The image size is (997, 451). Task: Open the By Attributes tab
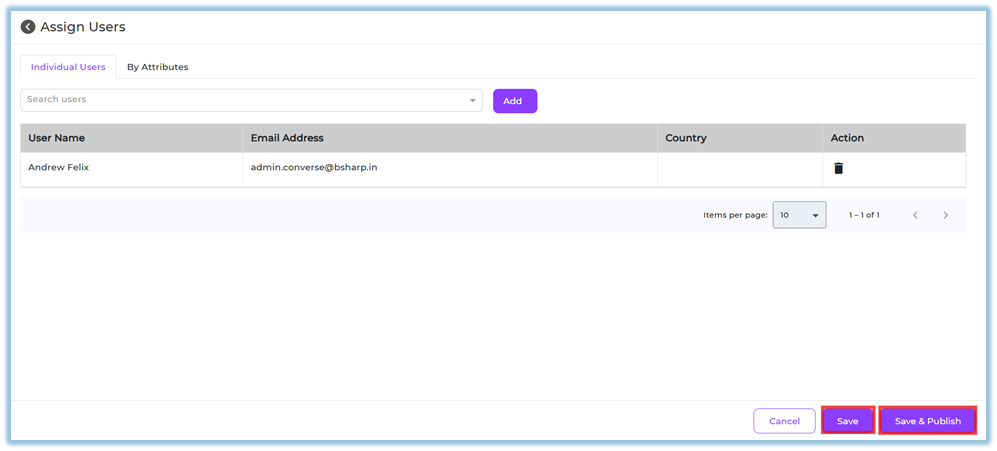pos(157,67)
